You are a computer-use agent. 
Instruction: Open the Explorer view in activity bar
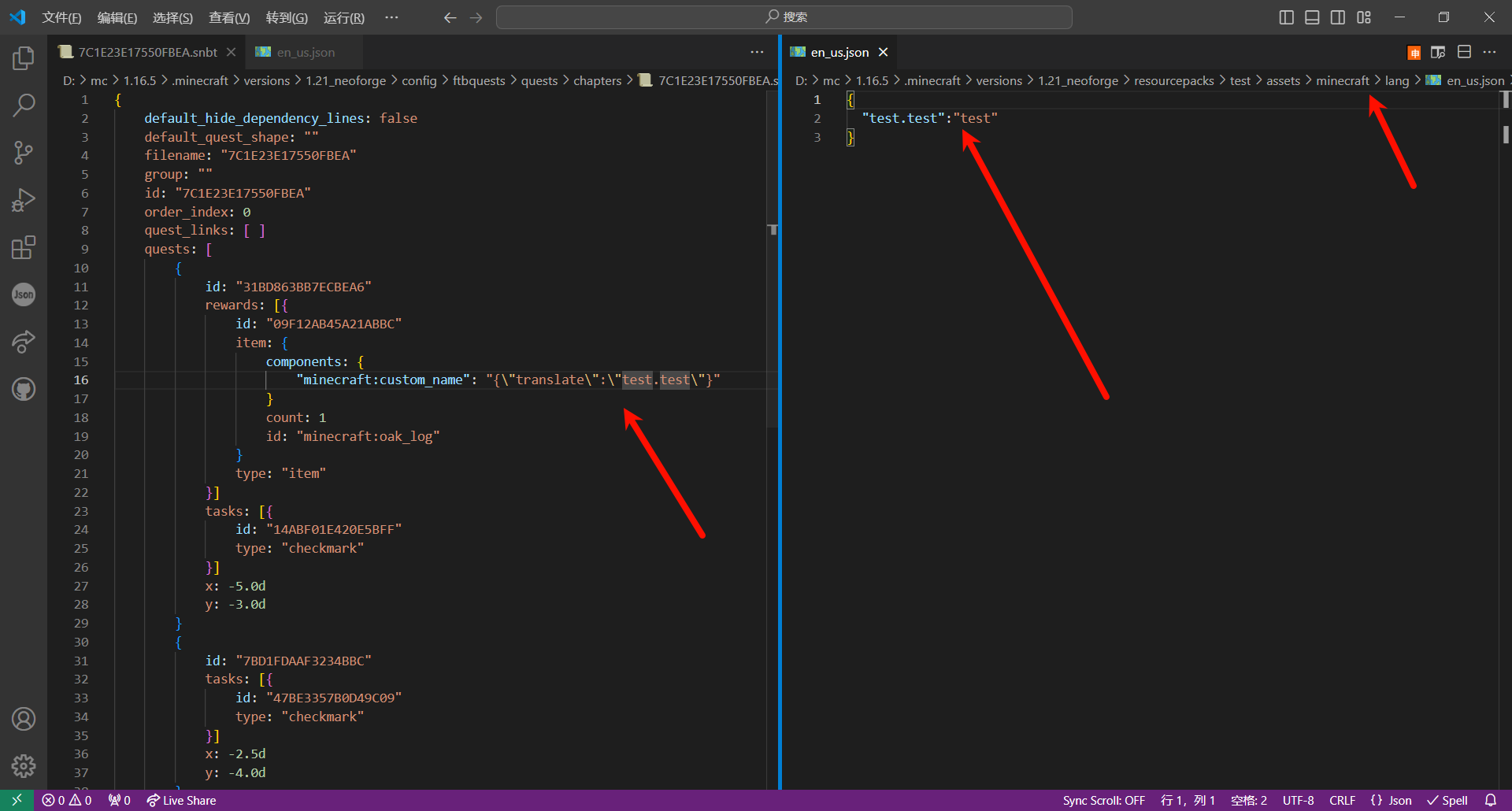pos(24,58)
